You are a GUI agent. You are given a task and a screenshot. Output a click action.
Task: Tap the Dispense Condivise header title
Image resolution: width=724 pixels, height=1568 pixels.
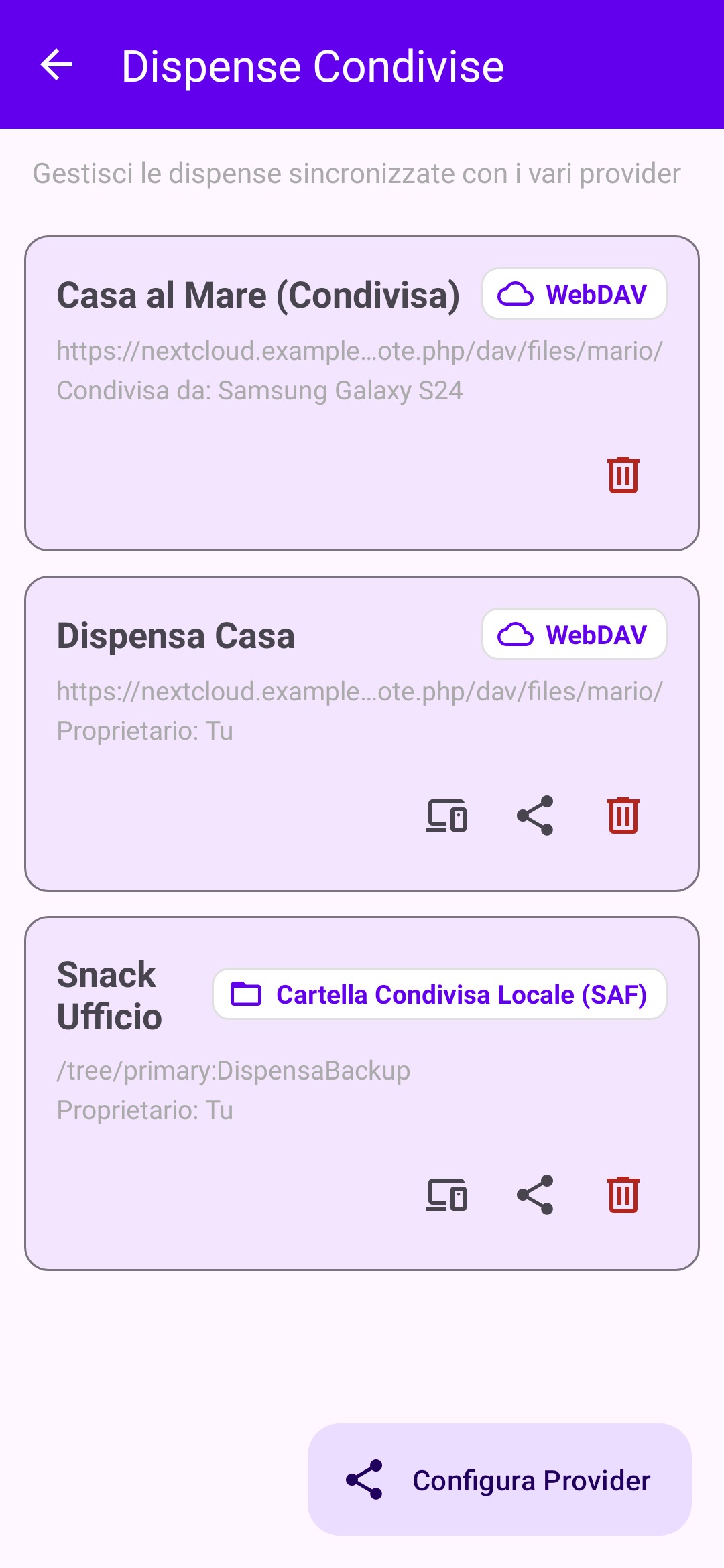(x=312, y=66)
